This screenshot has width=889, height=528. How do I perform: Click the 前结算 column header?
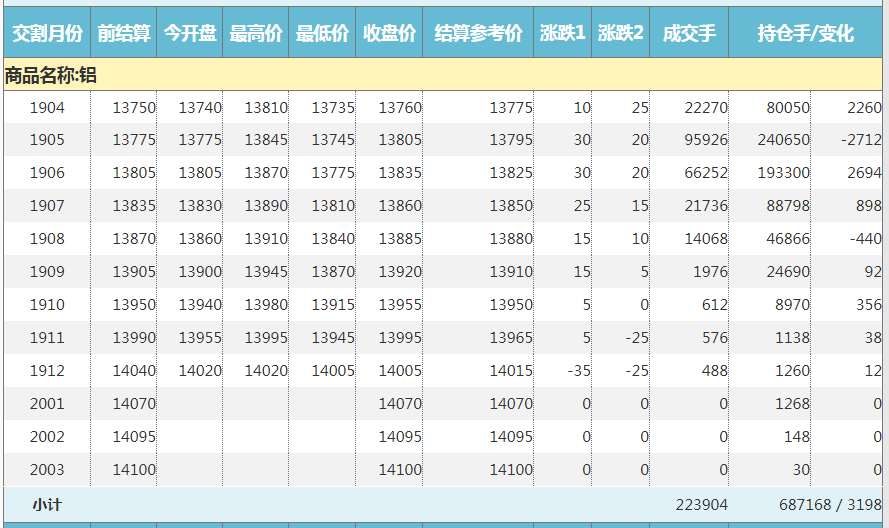pyautogui.click(x=124, y=34)
